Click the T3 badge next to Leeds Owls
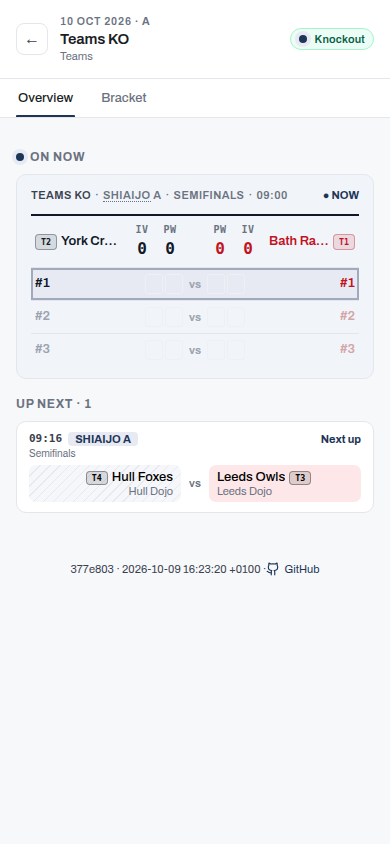Image resolution: width=390 pixels, height=844 pixels. (300, 477)
